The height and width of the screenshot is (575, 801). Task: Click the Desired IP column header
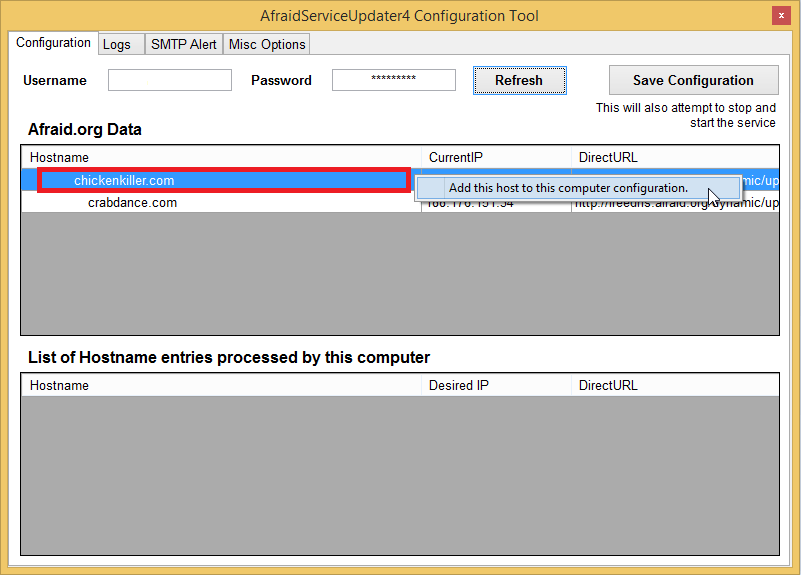click(x=495, y=385)
